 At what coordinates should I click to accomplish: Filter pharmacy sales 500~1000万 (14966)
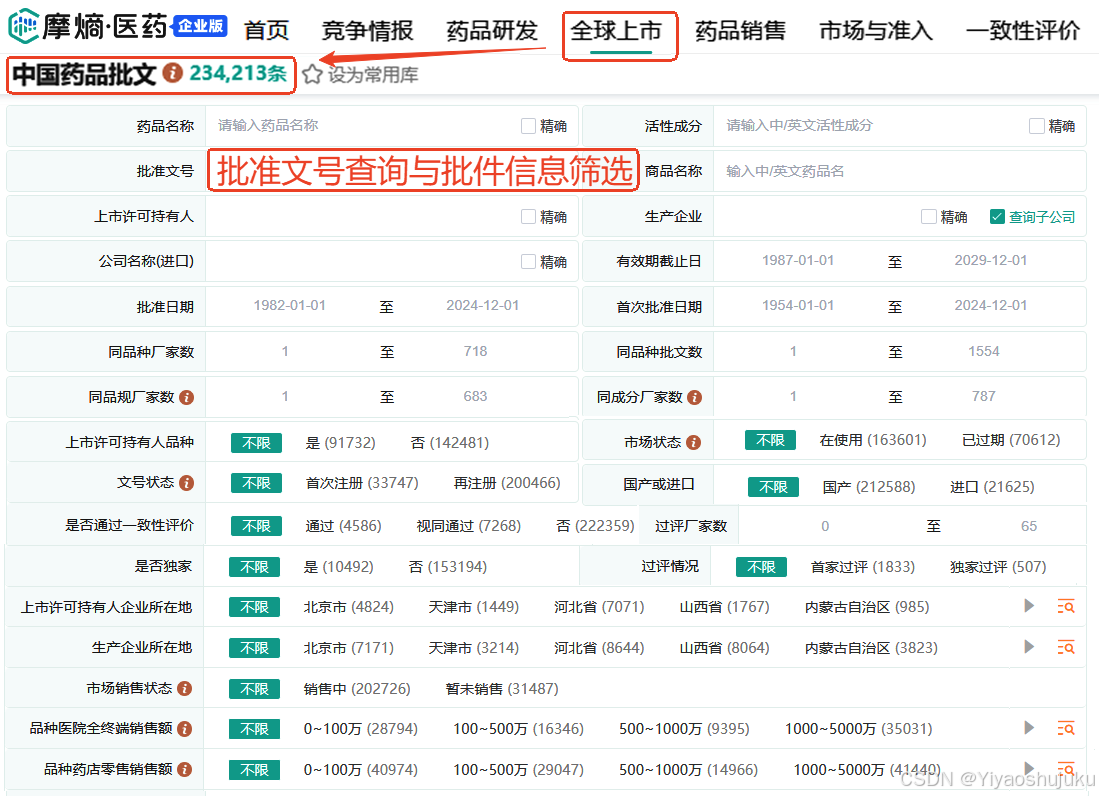click(x=688, y=769)
